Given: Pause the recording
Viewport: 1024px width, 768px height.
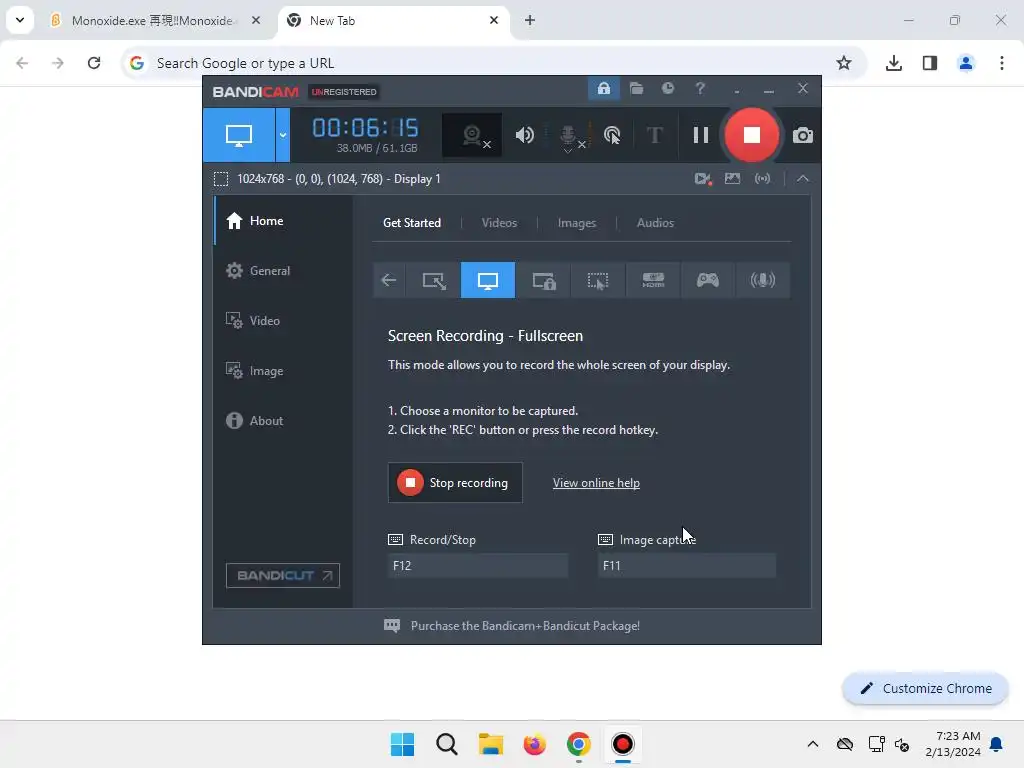Looking at the screenshot, I should 701,135.
